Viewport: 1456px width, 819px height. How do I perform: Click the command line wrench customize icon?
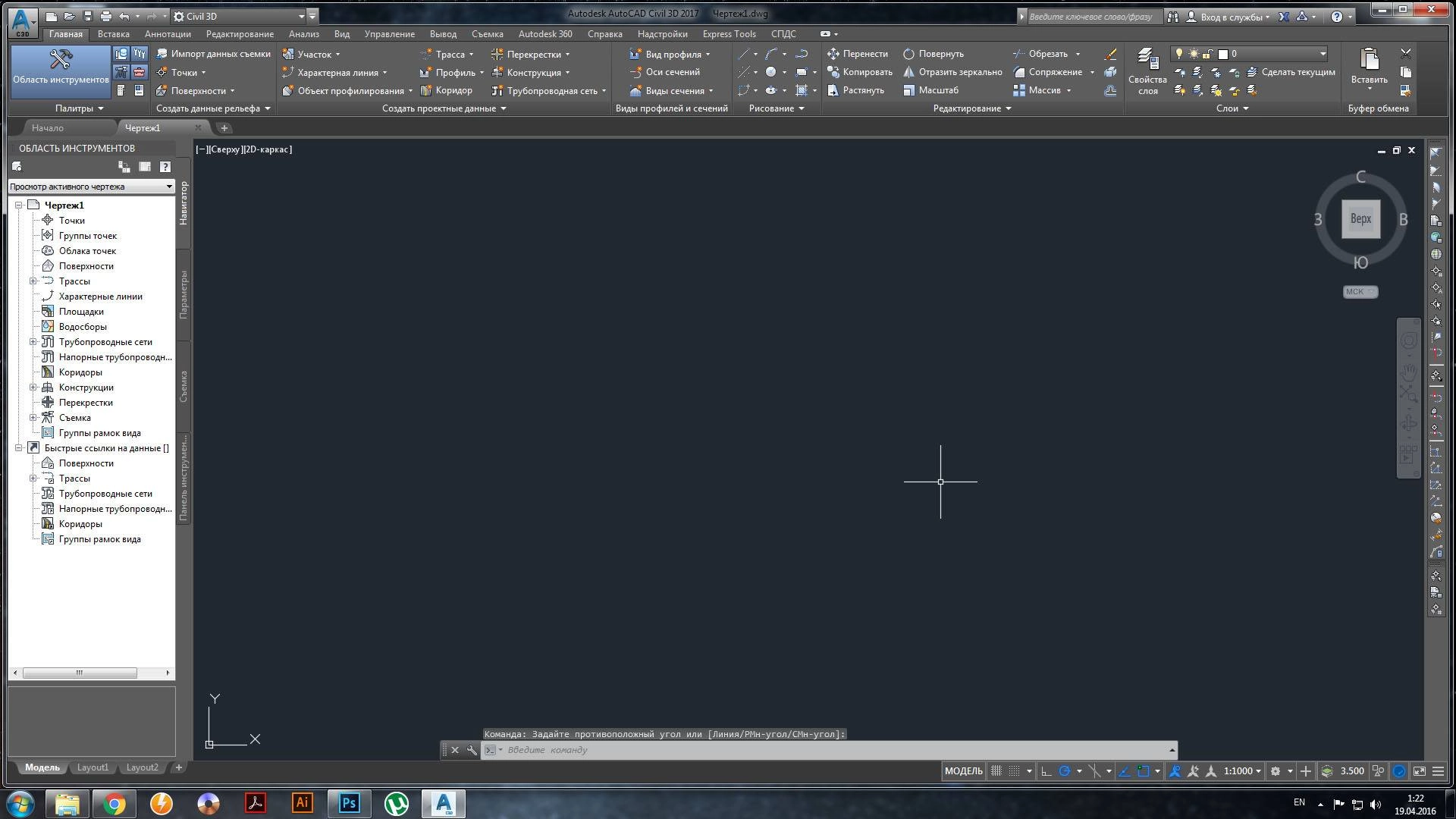tap(472, 750)
